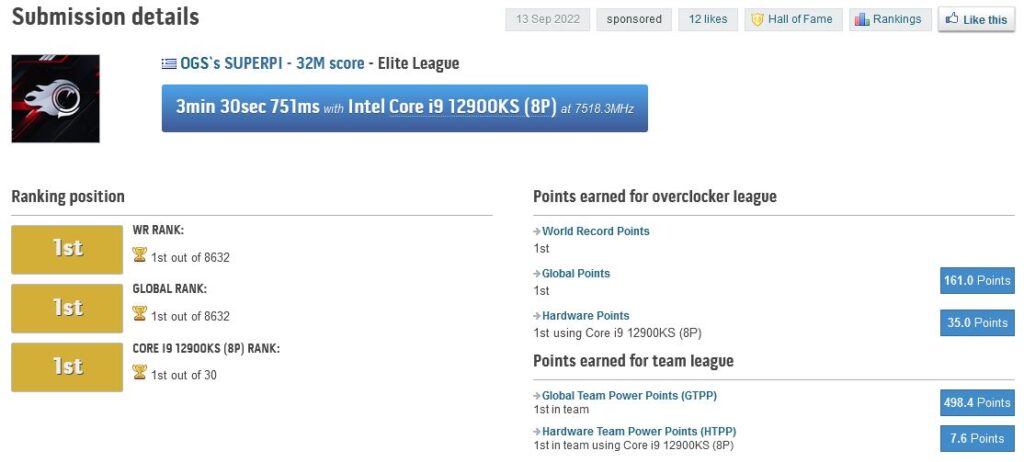Click the 161.0 Points badge
The height and width of the screenshot is (462, 1024).
click(x=977, y=280)
